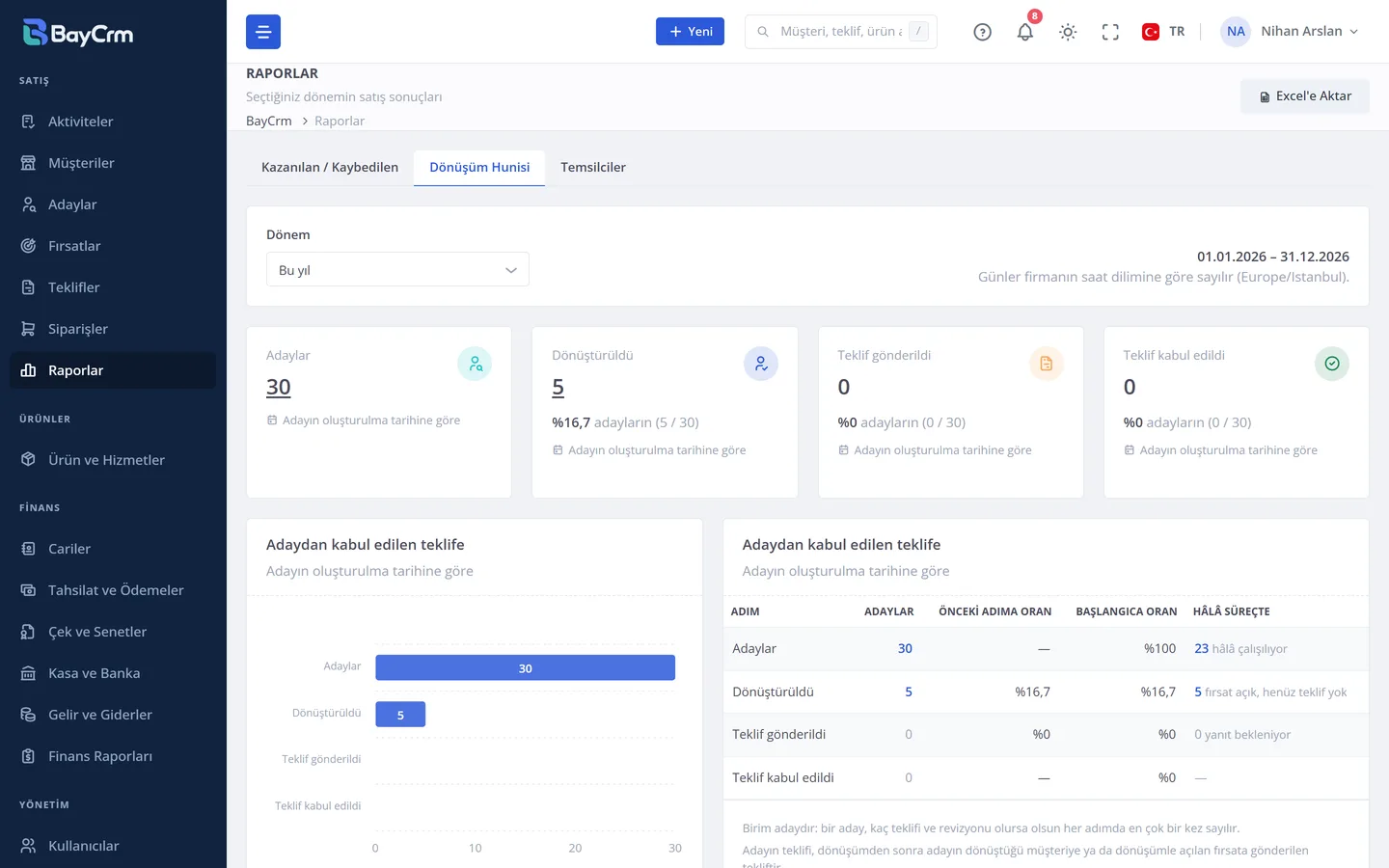Open the help question mark icon
This screenshot has height=868, width=1389.
click(982, 32)
